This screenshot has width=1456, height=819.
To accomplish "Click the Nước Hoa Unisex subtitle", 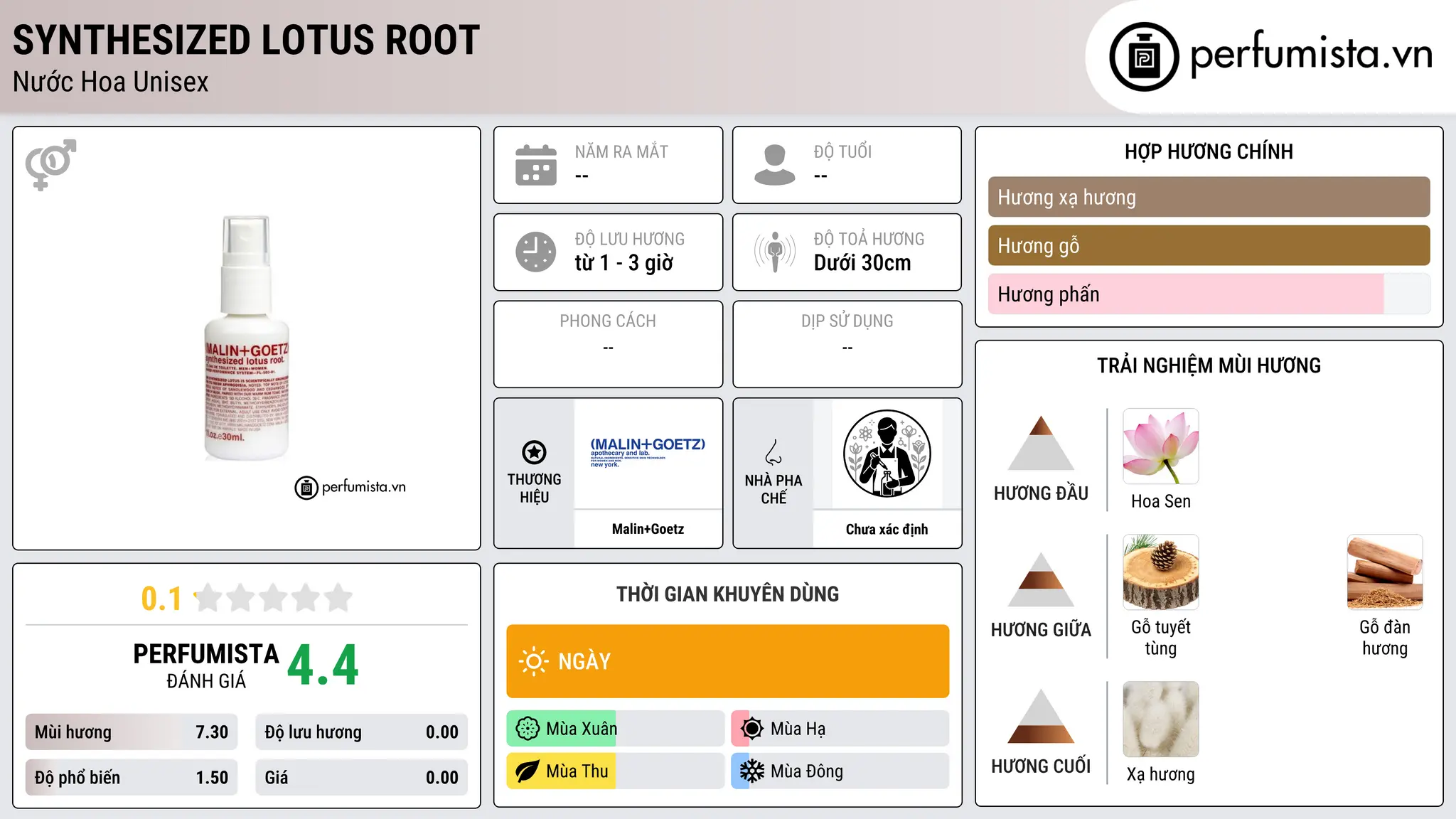I will [x=111, y=82].
